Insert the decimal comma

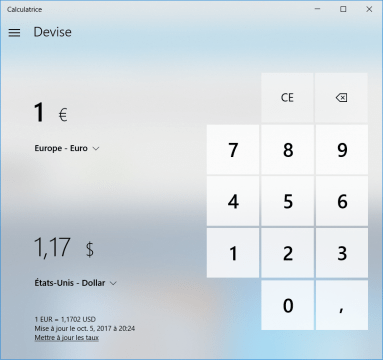[x=342, y=305]
